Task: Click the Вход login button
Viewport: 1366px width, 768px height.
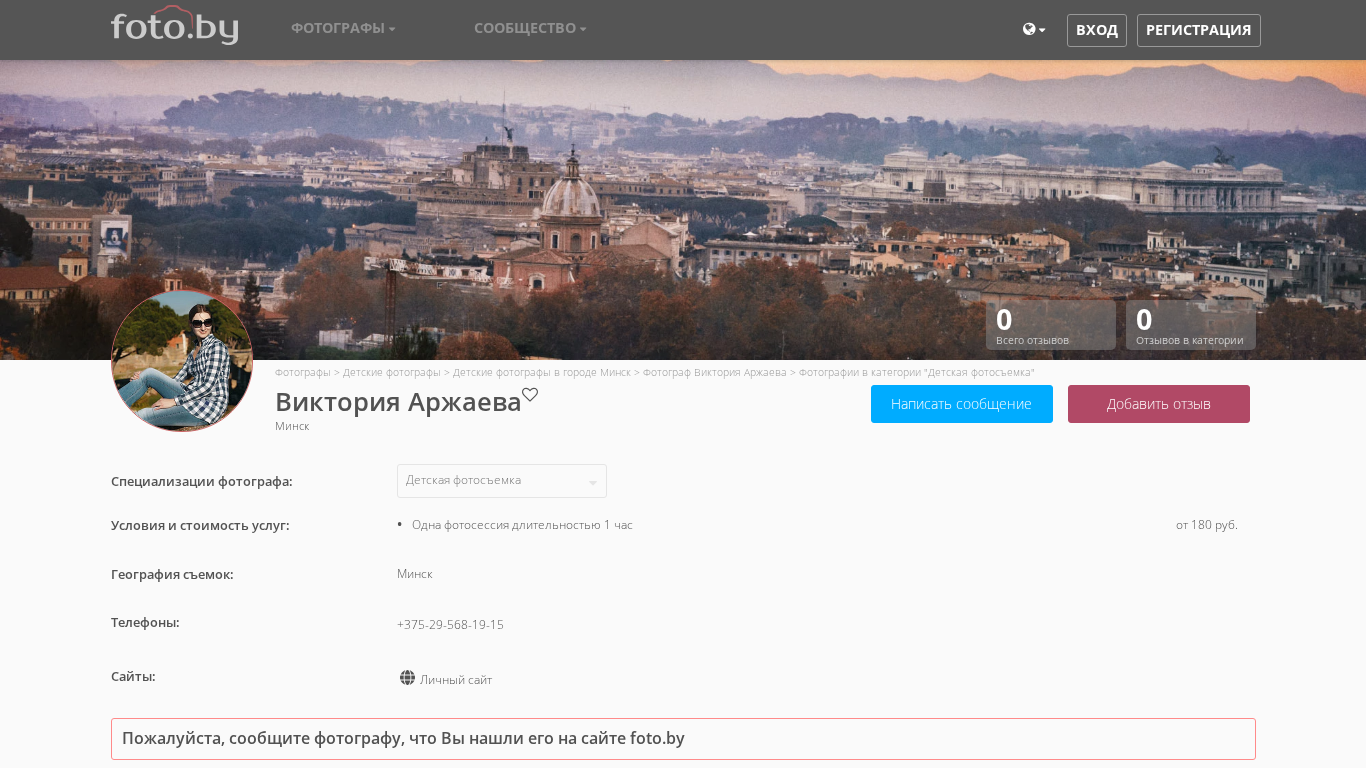Action: pos(1097,30)
